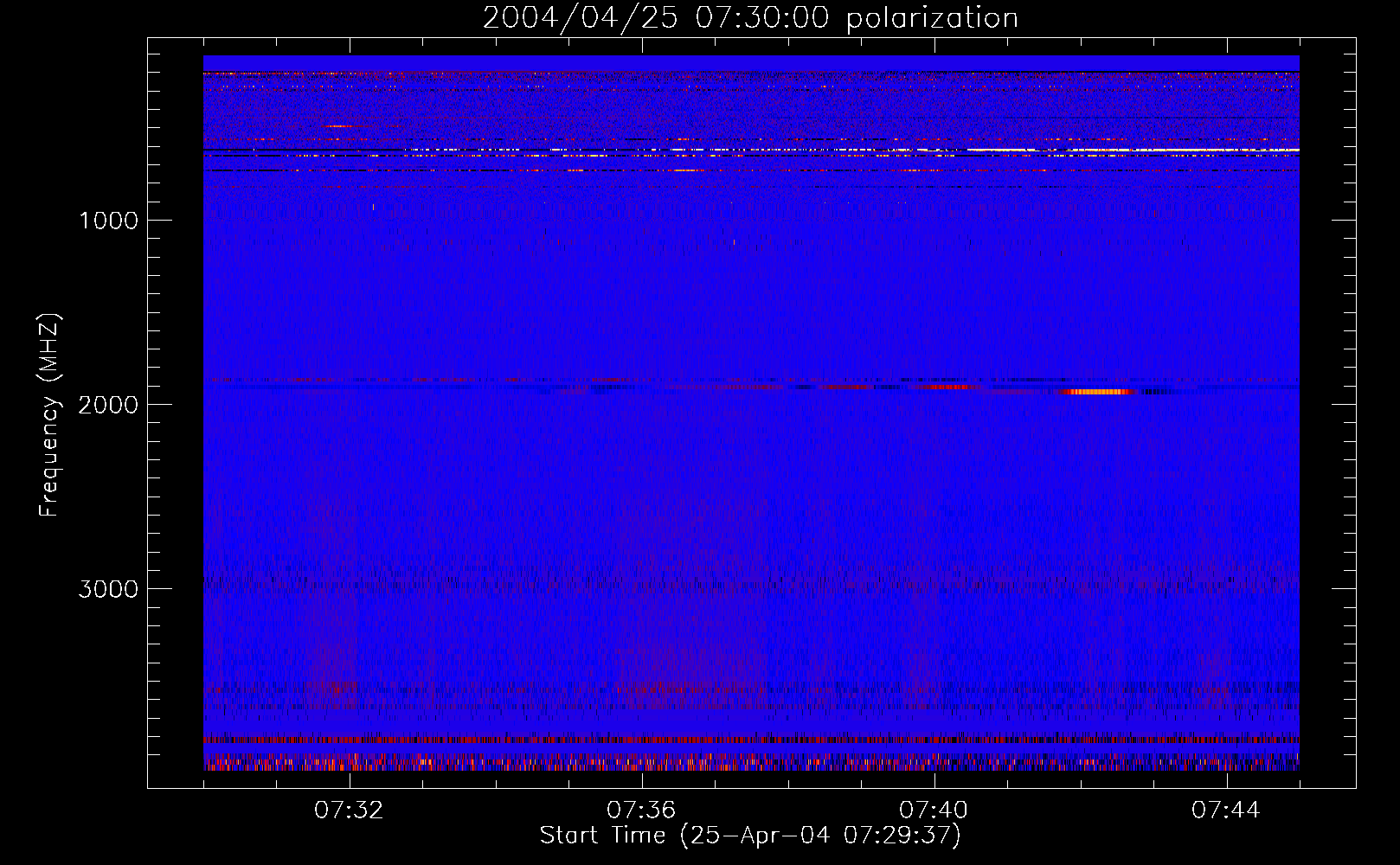
Task: Click the 07:44 time tick label
Action: point(1226,811)
